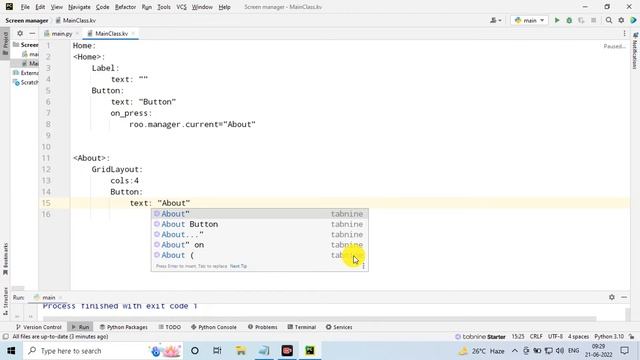Image resolution: width=640 pixels, height=360 pixels.
Task: Open editor tabs more-options icon
Action: coord(624,33)
